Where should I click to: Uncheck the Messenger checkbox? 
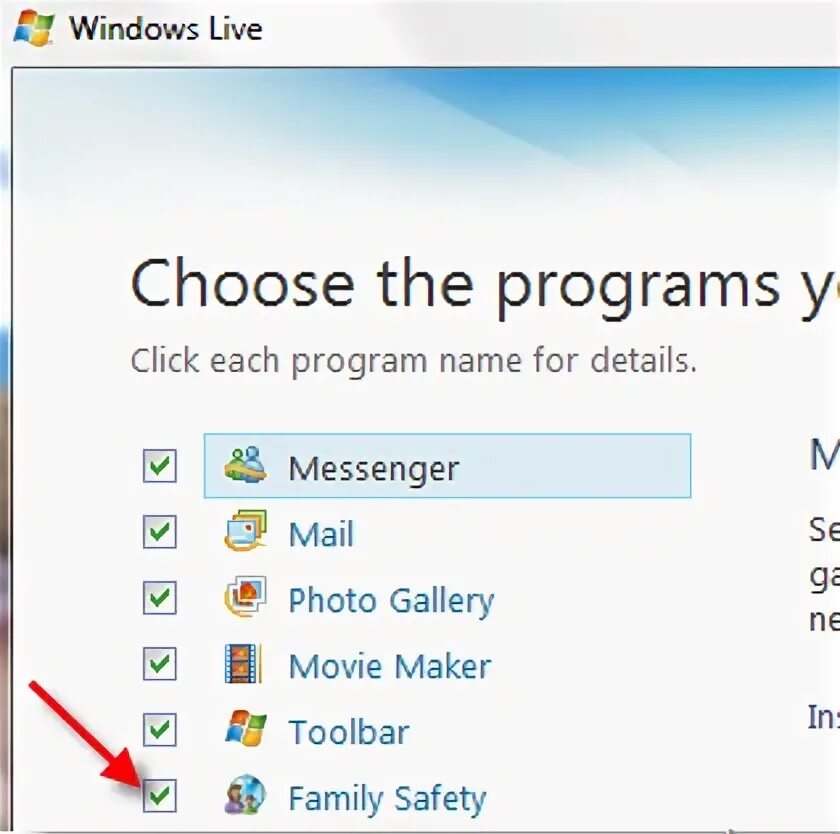click(160, 465)
